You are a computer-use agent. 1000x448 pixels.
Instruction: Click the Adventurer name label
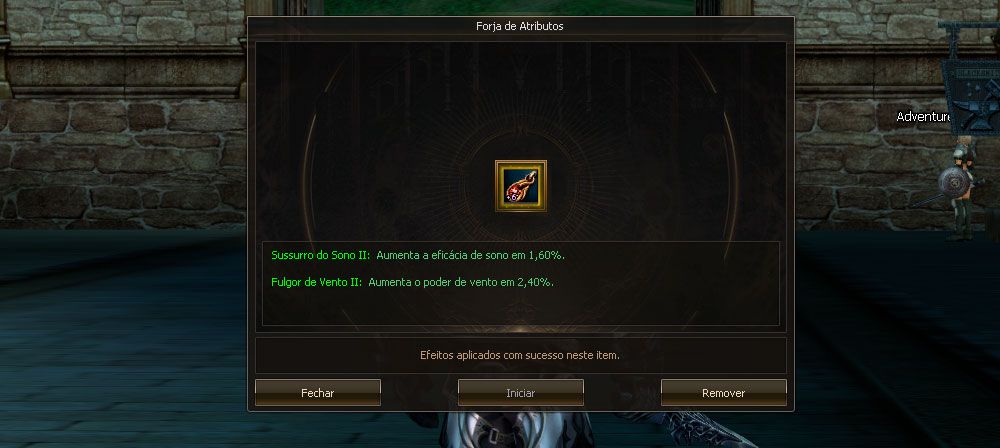click(923, 117)
